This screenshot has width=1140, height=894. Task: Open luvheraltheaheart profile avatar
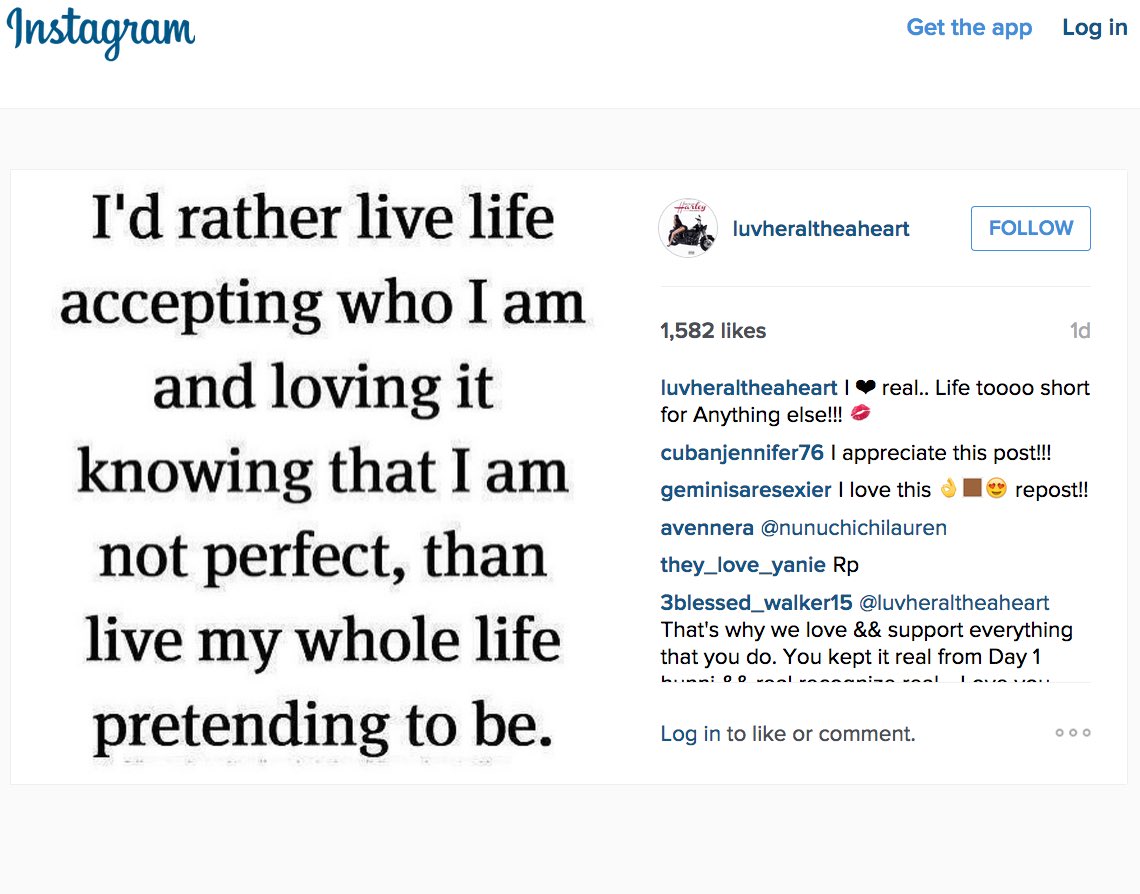pyautogui.click(x=688, y=228)
